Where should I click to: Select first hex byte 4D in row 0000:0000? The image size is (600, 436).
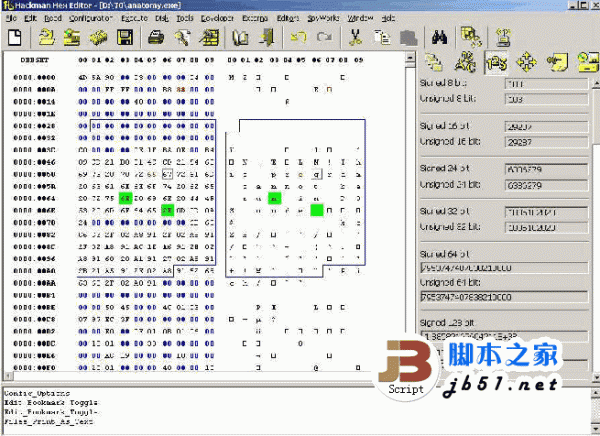point(83,77)
